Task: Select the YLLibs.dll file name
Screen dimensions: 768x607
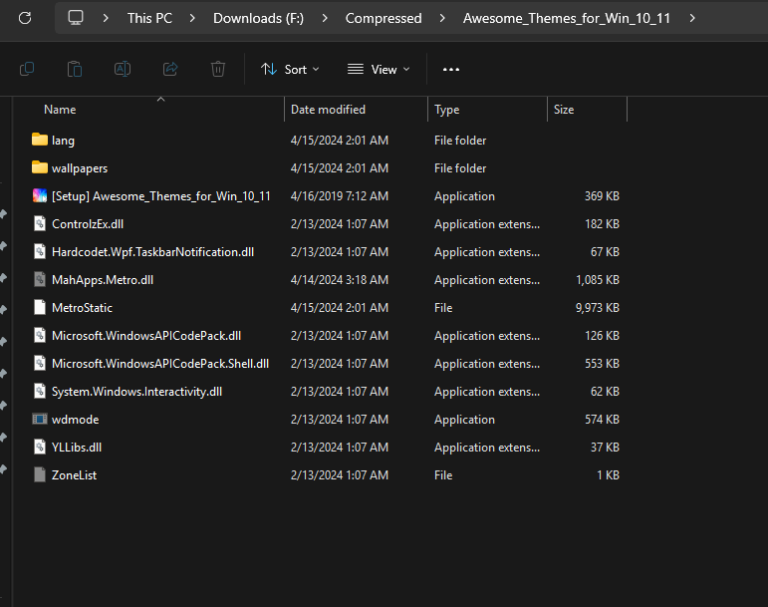Action: pos(77,447)
